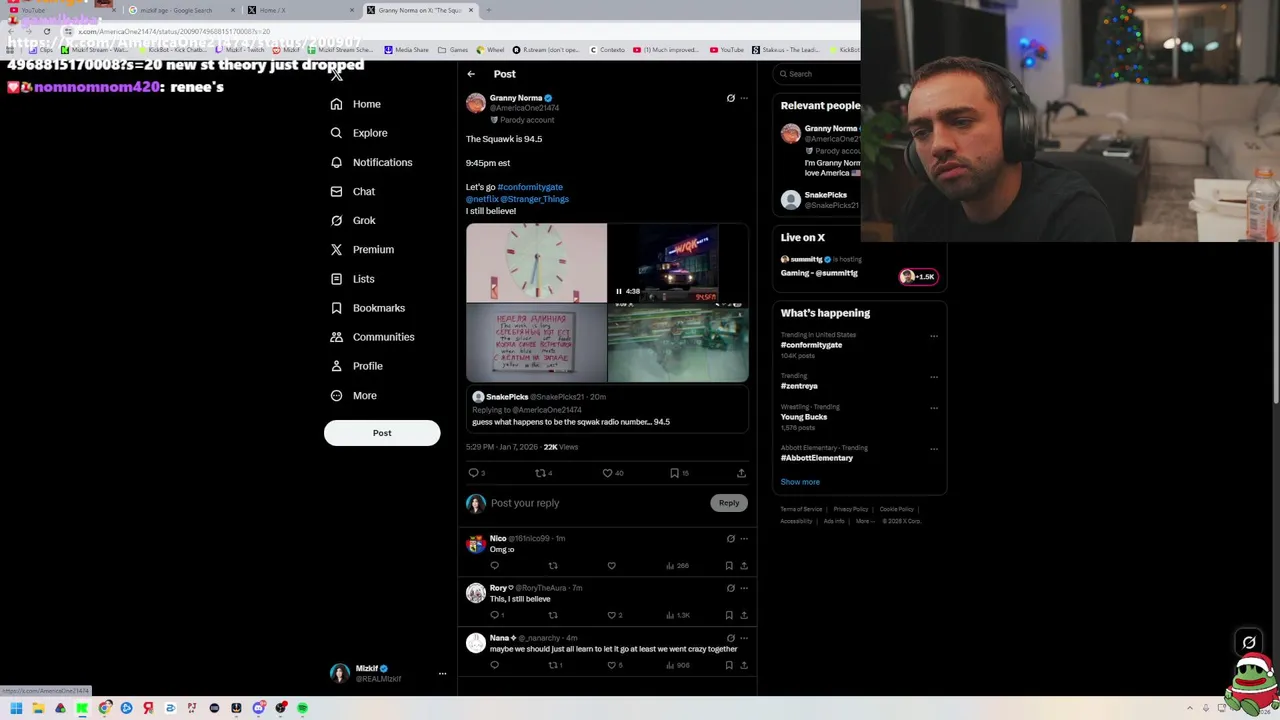Bookmark the main post with 15 bookmarks
Image resolution: width=1280 pixels, height=720 pixels.
[x=674, y=473]
